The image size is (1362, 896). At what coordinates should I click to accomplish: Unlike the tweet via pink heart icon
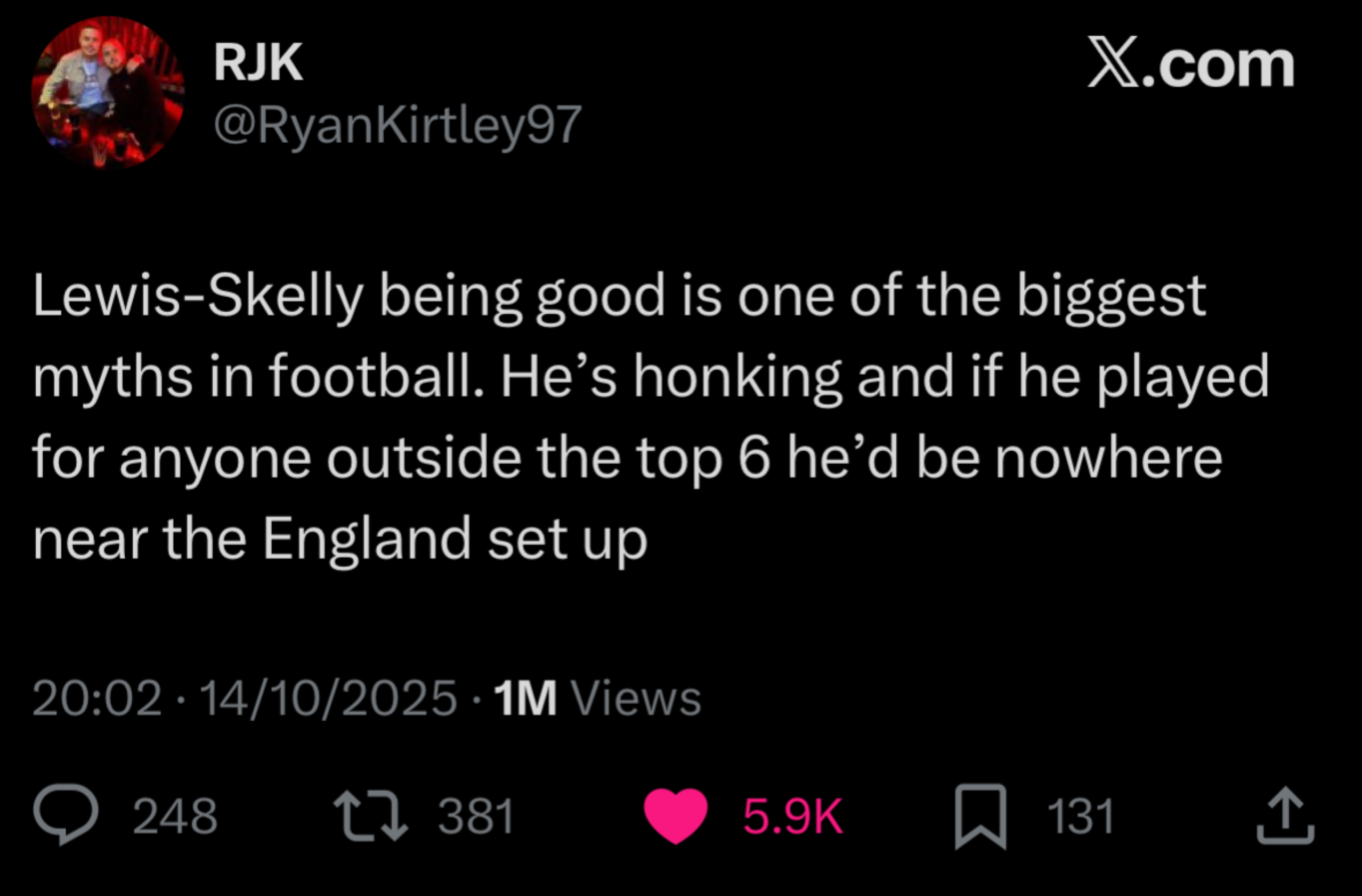click(676, 816)
